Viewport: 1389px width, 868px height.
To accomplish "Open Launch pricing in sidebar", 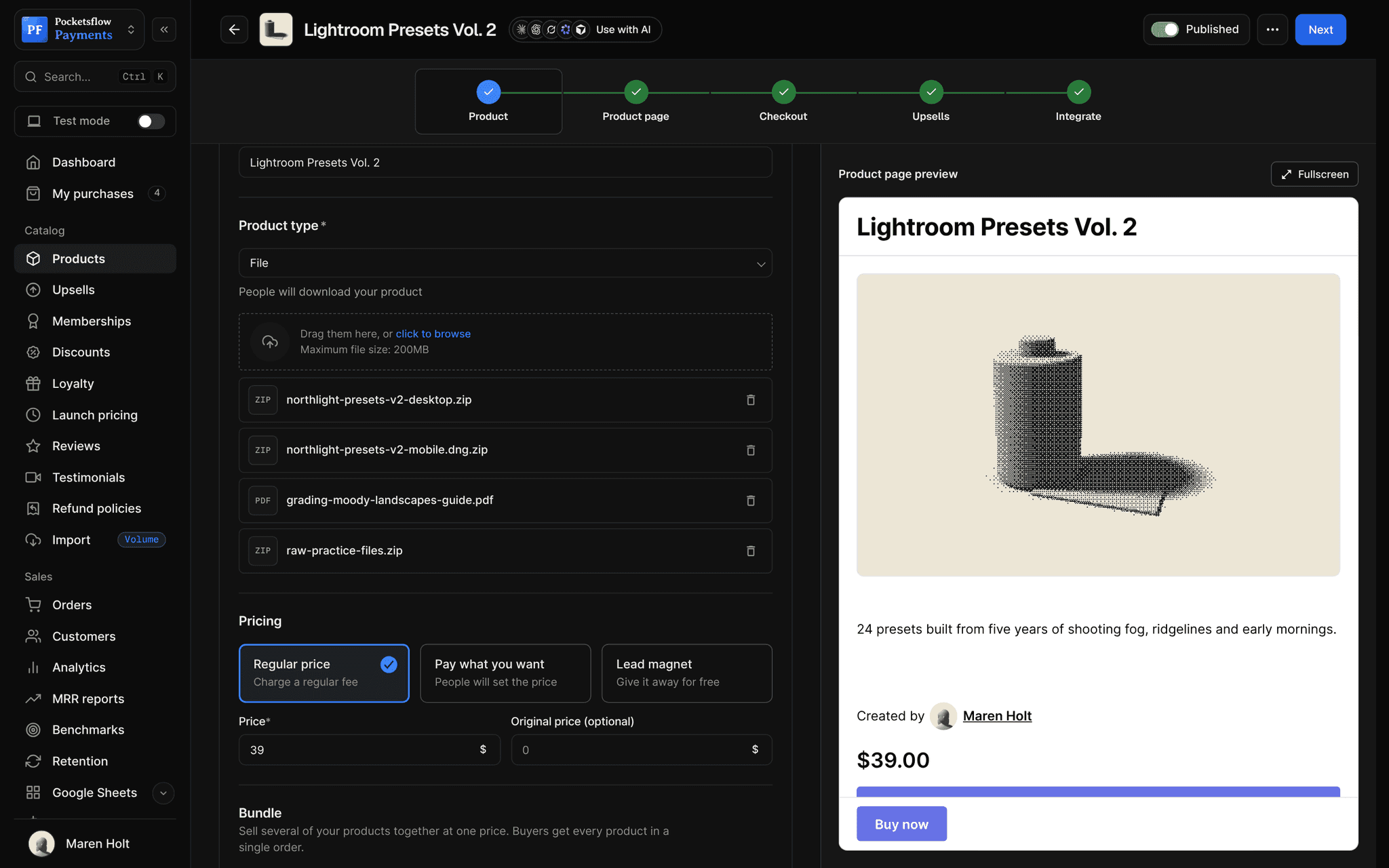I will tap(95, 415).
